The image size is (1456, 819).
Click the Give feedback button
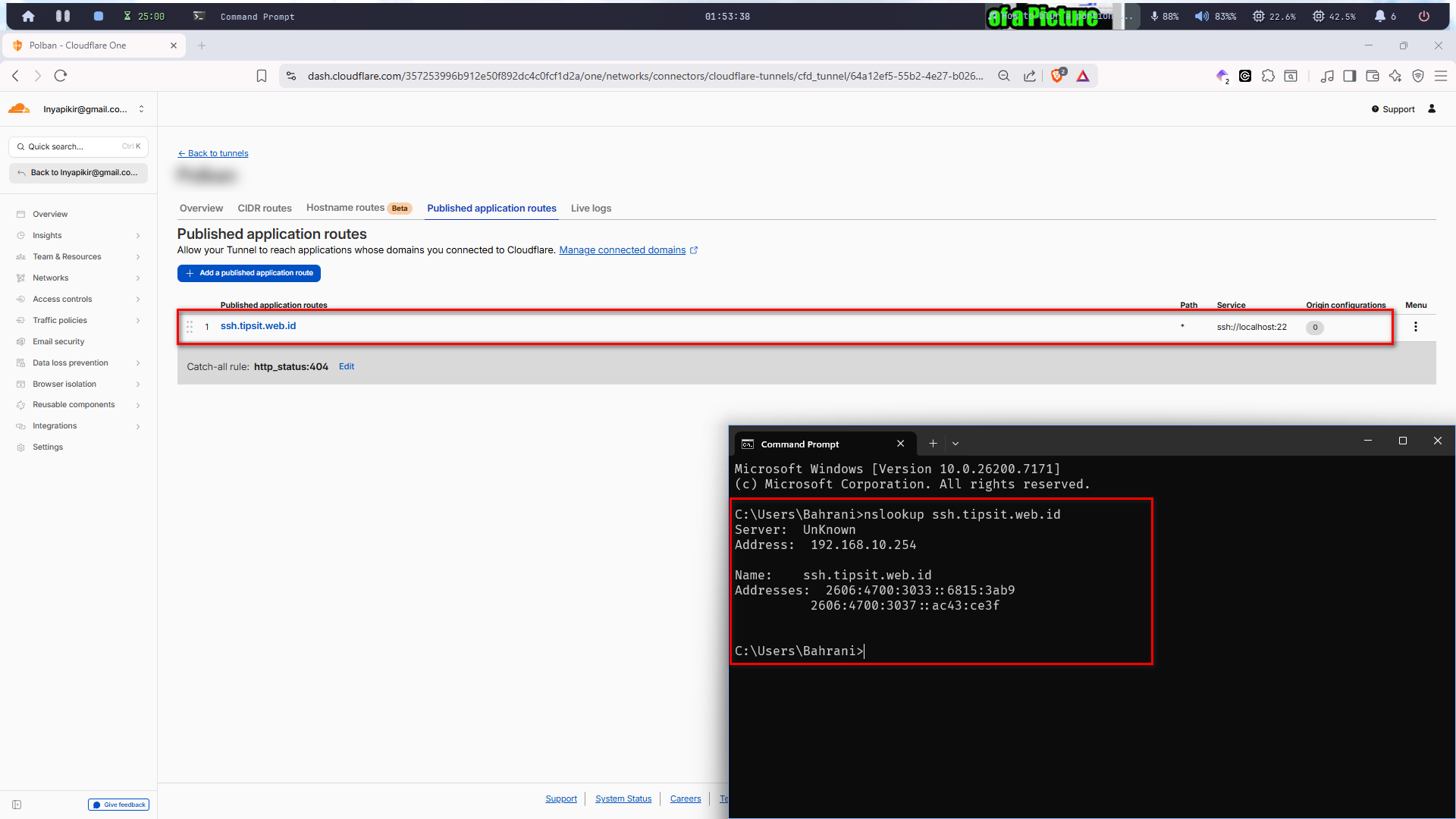click(x=119, y=805)
